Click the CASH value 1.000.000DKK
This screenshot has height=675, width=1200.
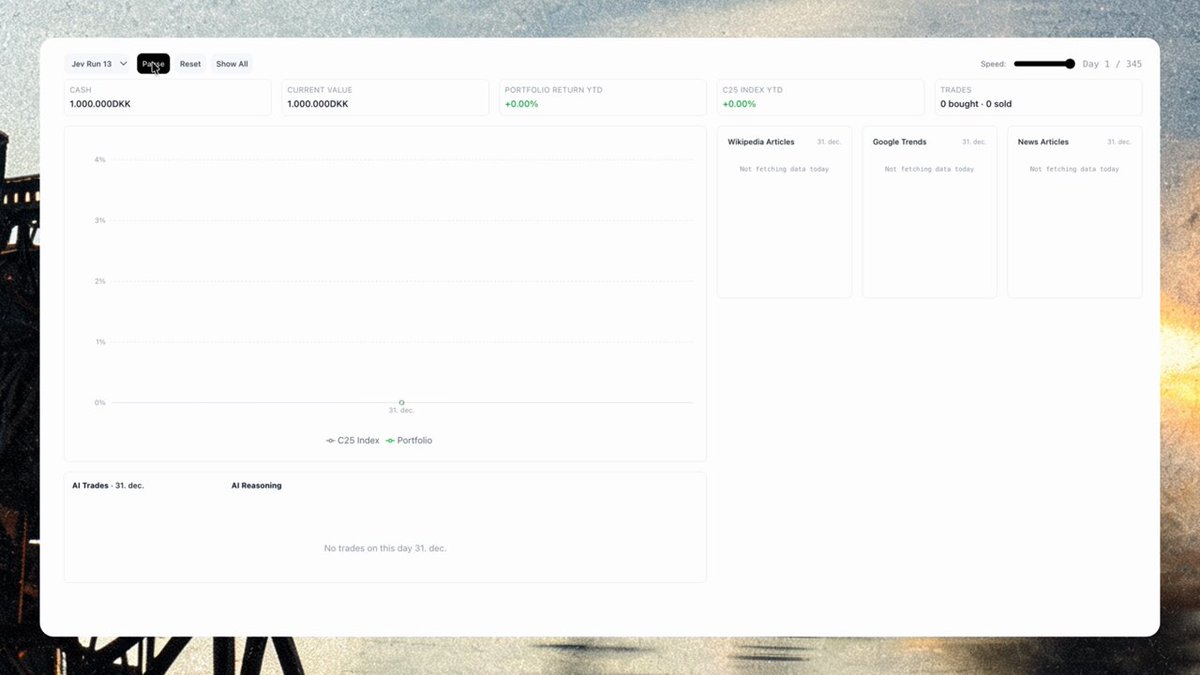pos(100,104)
